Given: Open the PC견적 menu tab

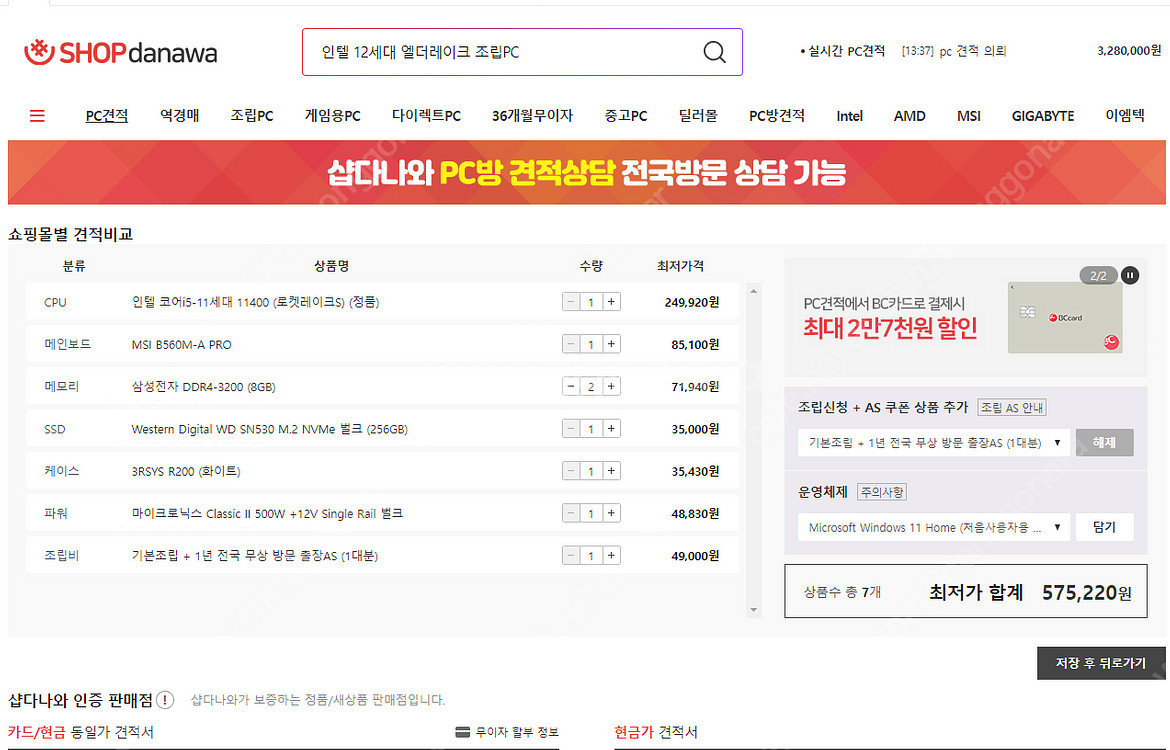Looking at the screenshot, I should click(x=107, y=116).
